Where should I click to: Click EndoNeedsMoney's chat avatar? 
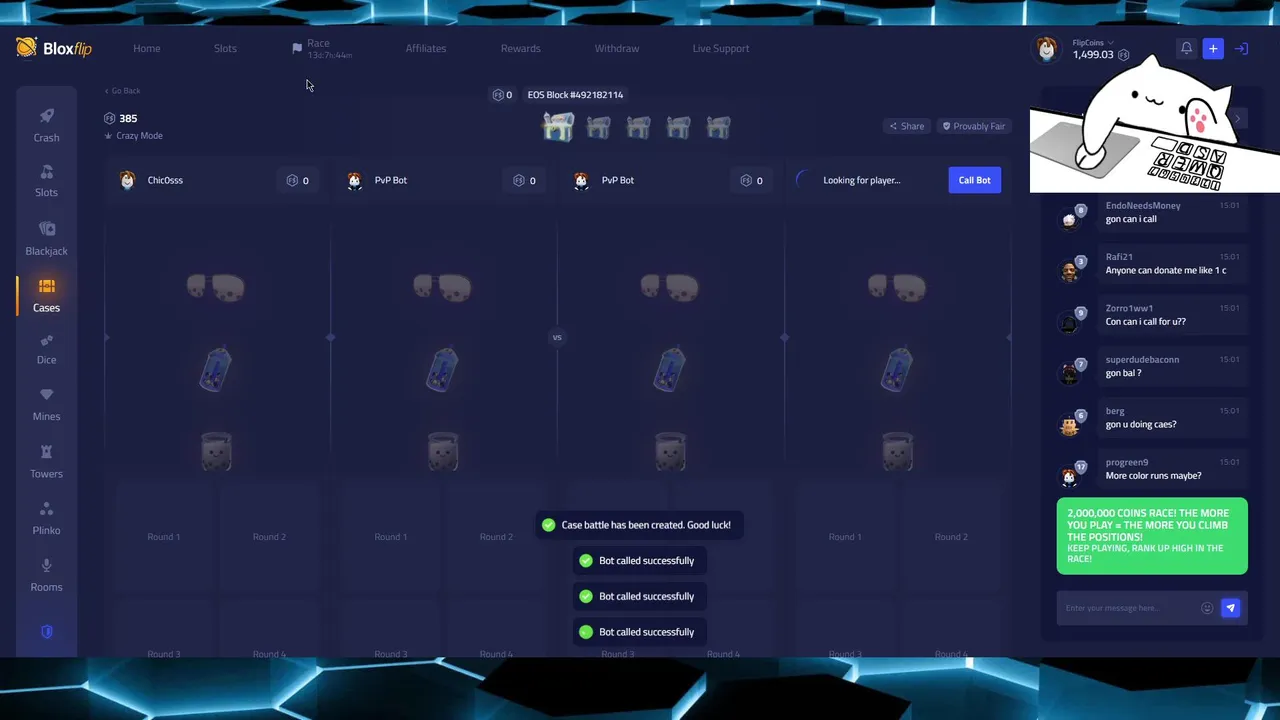point(1070,219)
